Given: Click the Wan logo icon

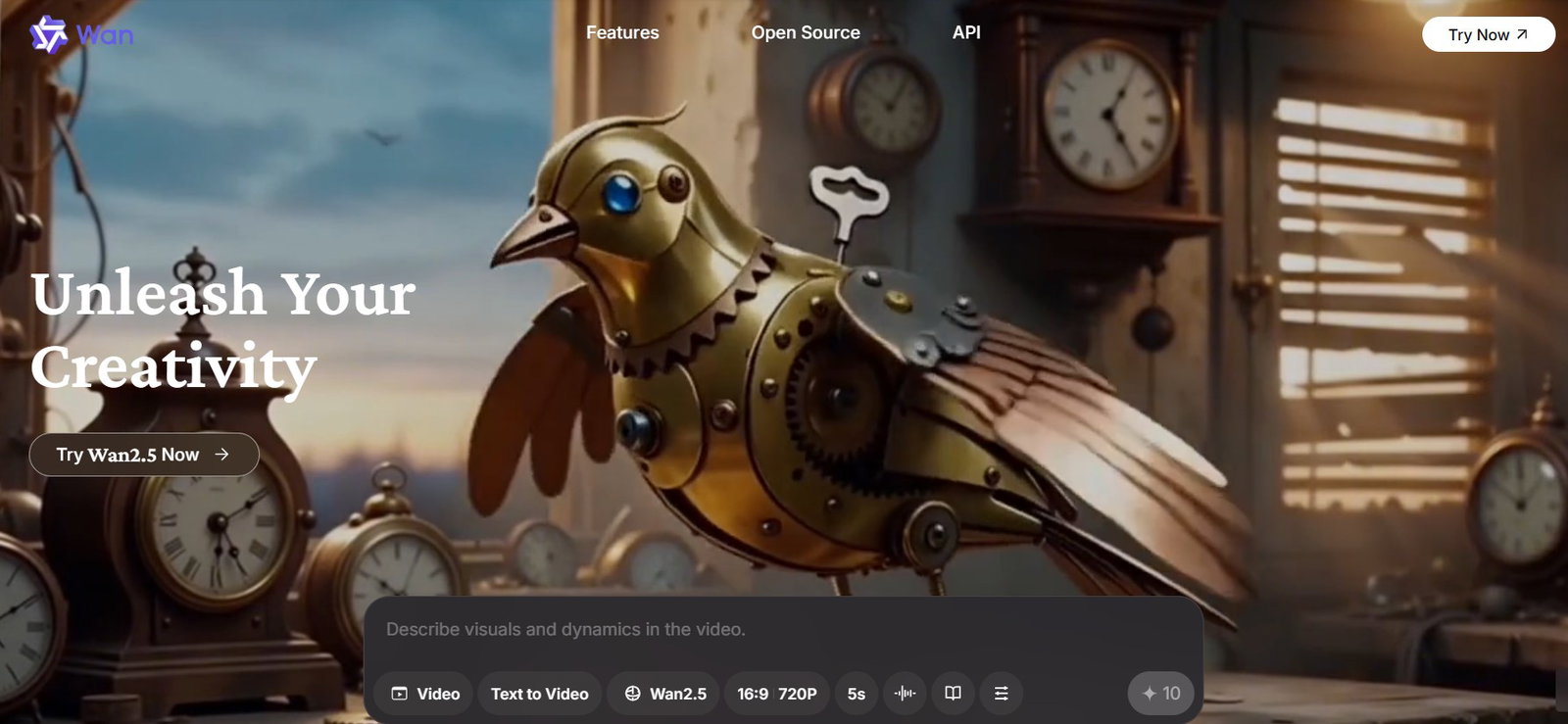Looking at the screenshot, I should (x=48, y=34).
